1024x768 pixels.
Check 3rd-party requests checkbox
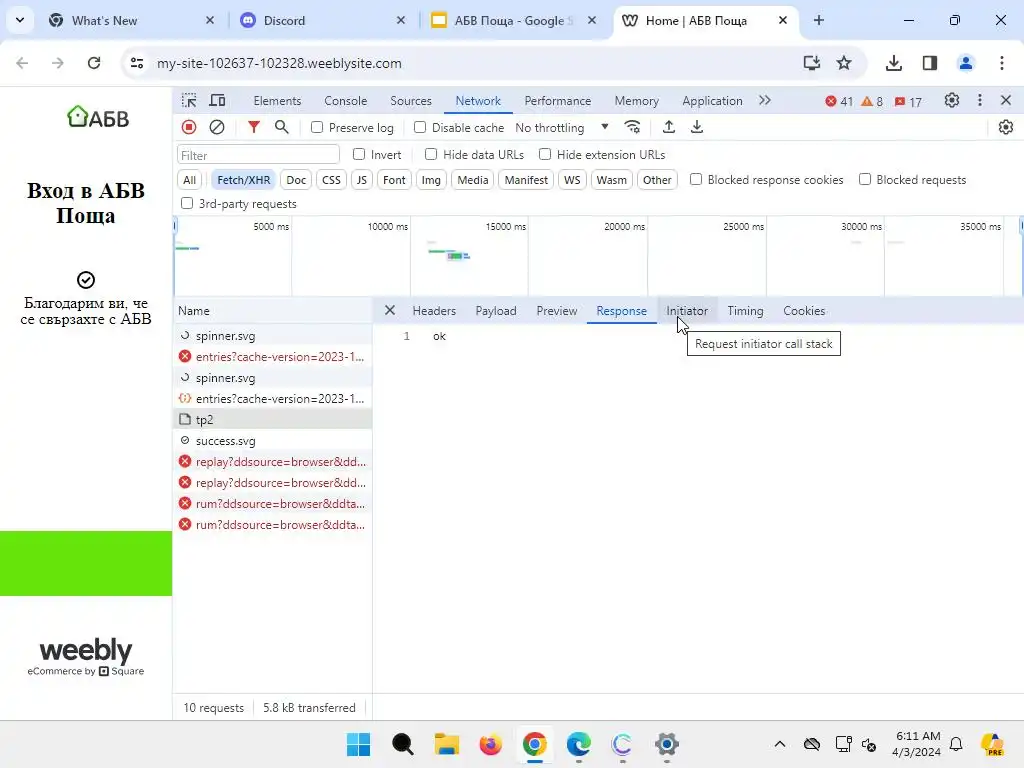click(x=187, y=203)
